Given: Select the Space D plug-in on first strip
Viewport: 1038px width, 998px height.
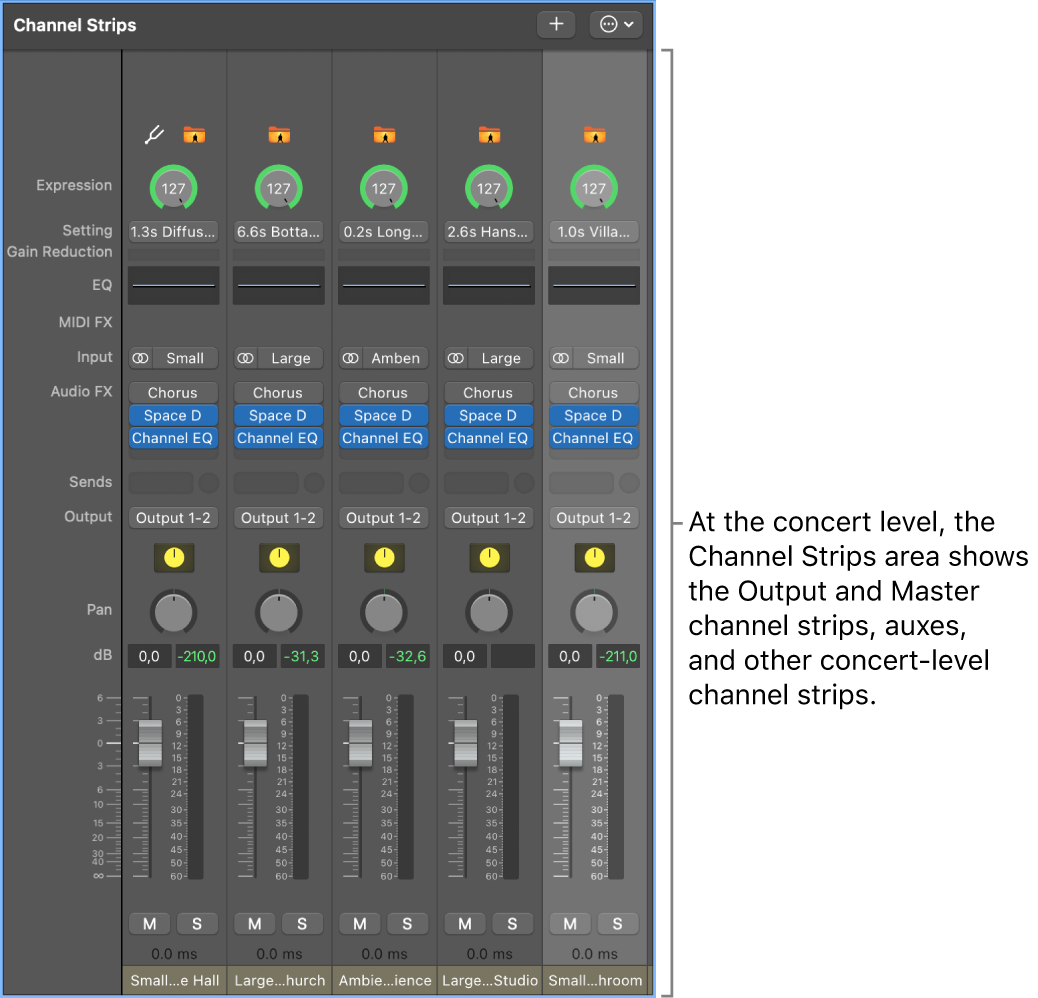Looking at the screenshot, I should click(173, 416).
